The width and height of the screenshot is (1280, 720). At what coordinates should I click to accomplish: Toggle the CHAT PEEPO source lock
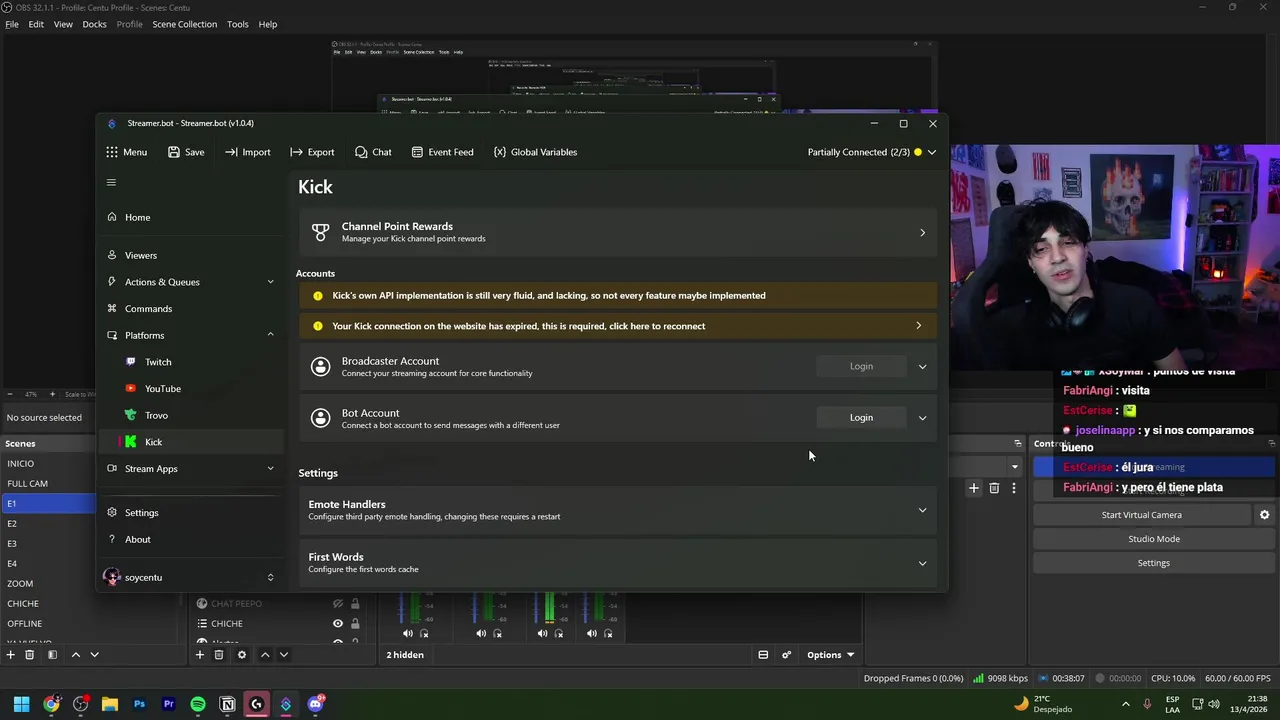pos(355,604)
